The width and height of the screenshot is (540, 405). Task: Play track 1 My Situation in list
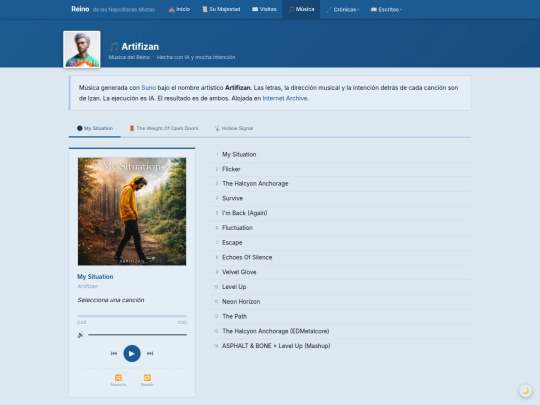pyautogui.click(x=341, y=154)
